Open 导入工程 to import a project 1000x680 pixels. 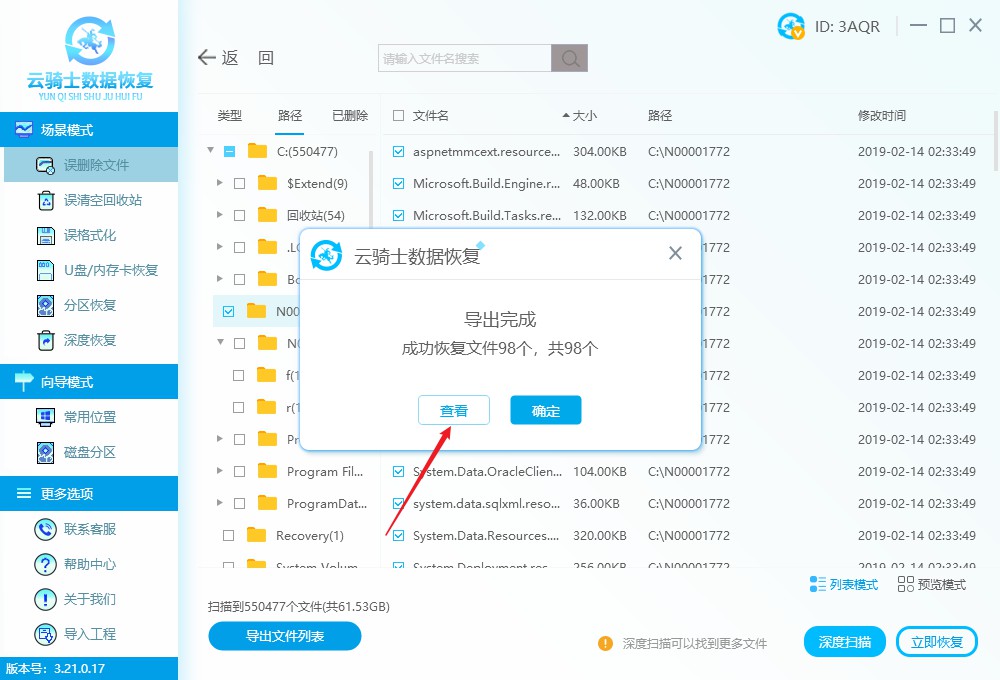(89, 633)
